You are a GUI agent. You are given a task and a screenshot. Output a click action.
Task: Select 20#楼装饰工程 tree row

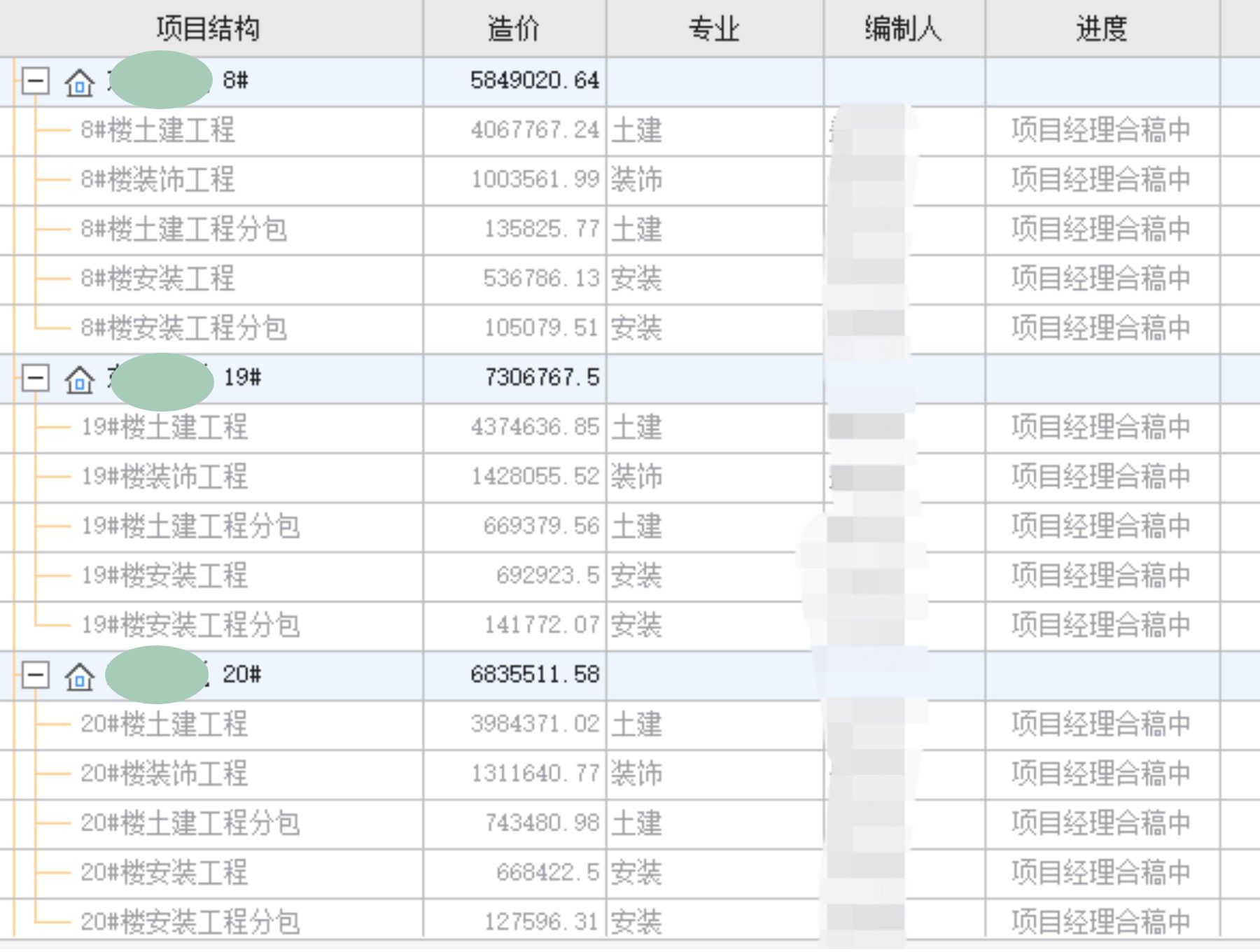pyautogui.click(x=164, y=773)
